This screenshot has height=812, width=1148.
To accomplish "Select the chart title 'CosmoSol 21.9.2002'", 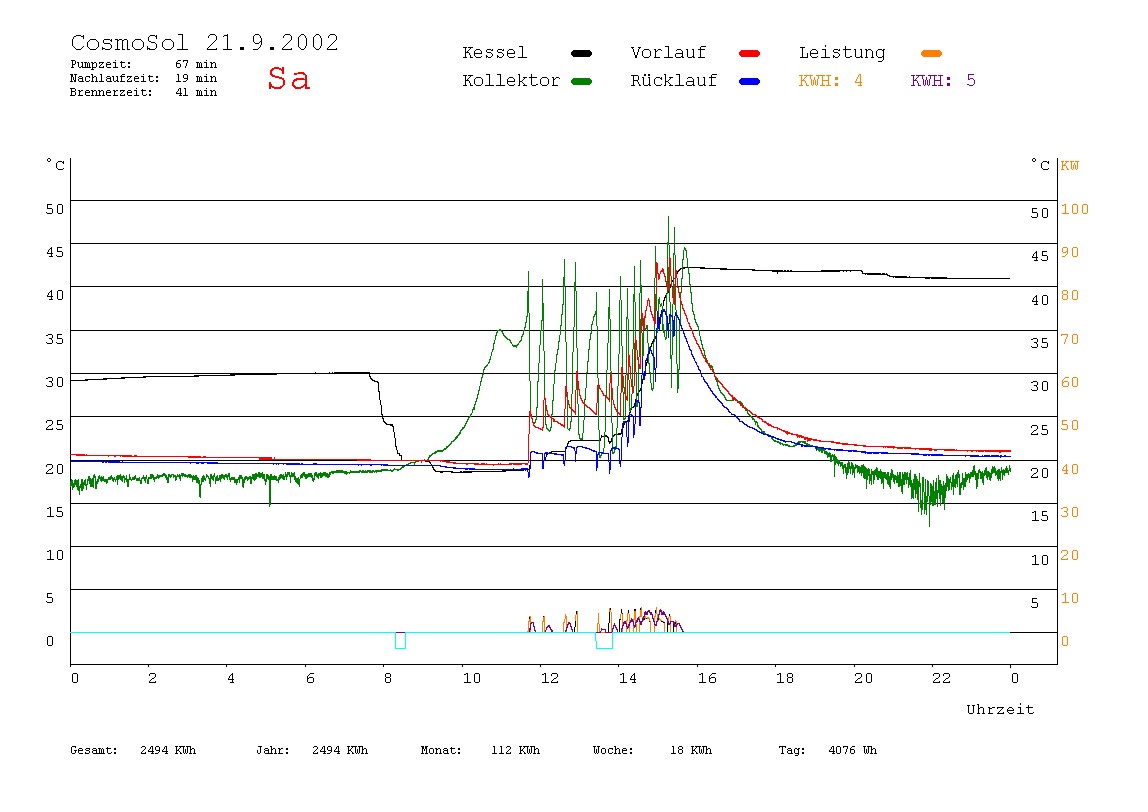I will (x=204, y=42).
